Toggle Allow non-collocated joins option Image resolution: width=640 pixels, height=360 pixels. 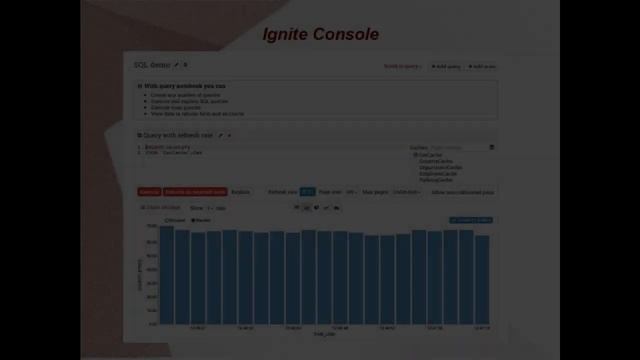[462, 192]
